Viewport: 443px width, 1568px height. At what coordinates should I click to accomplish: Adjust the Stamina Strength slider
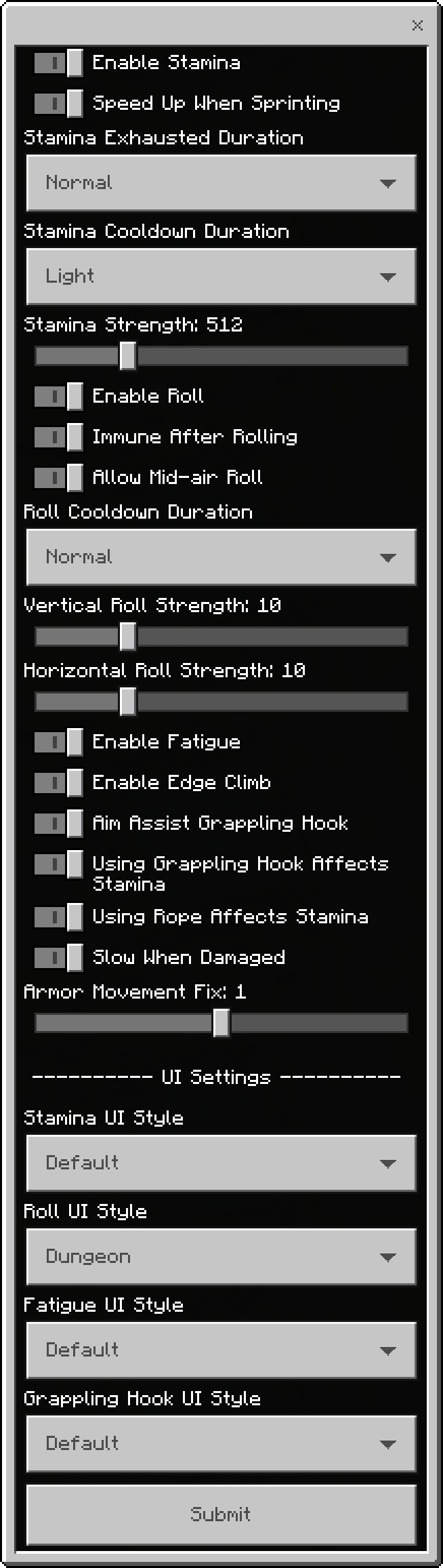(126, 355)
